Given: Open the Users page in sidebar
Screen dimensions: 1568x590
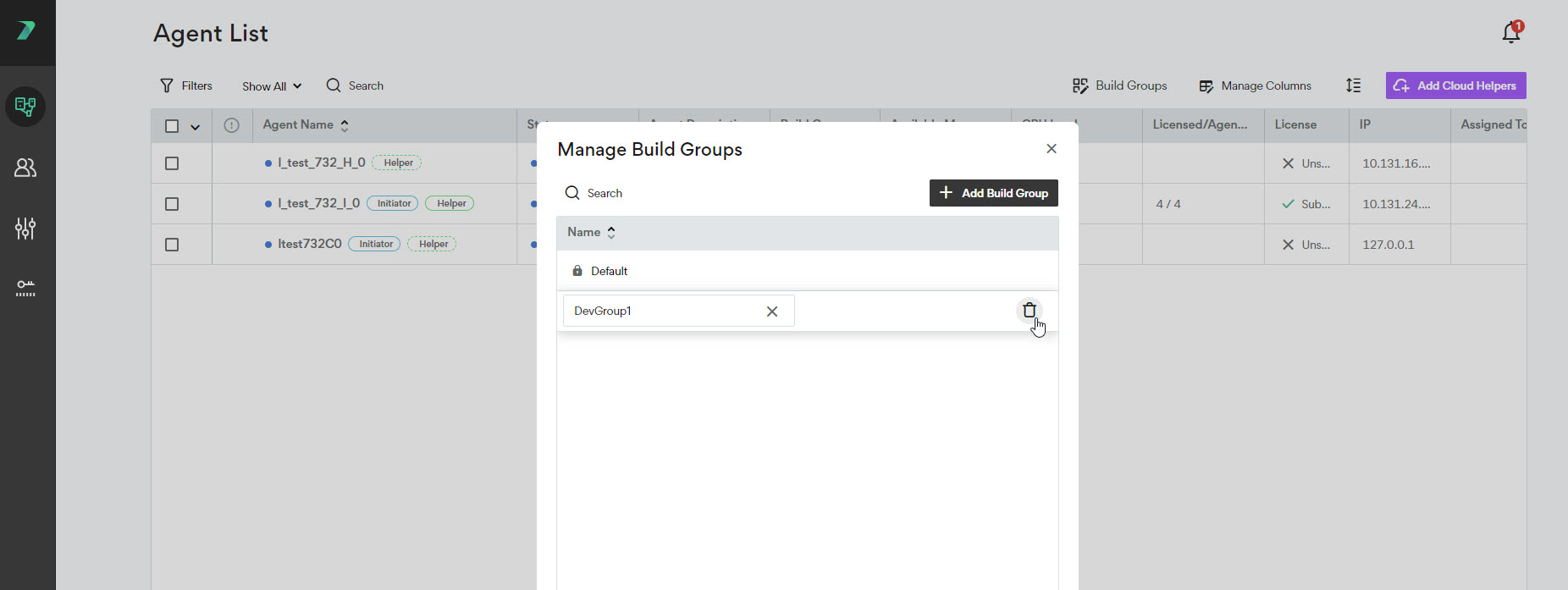Looking at the screenshot, I should pyautogui.click(x=25, y=168).
